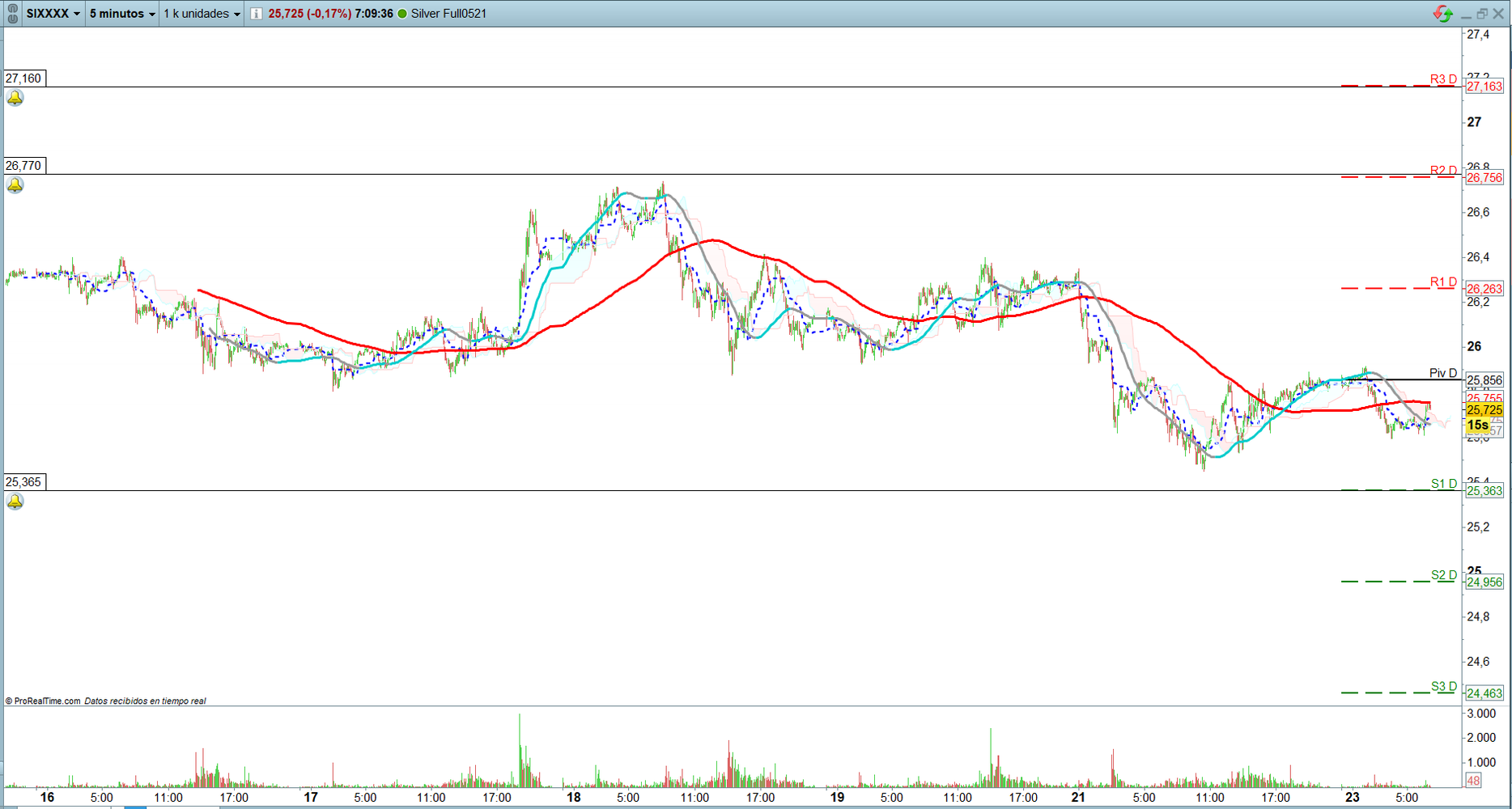Click the green real-time status dot

402,14
